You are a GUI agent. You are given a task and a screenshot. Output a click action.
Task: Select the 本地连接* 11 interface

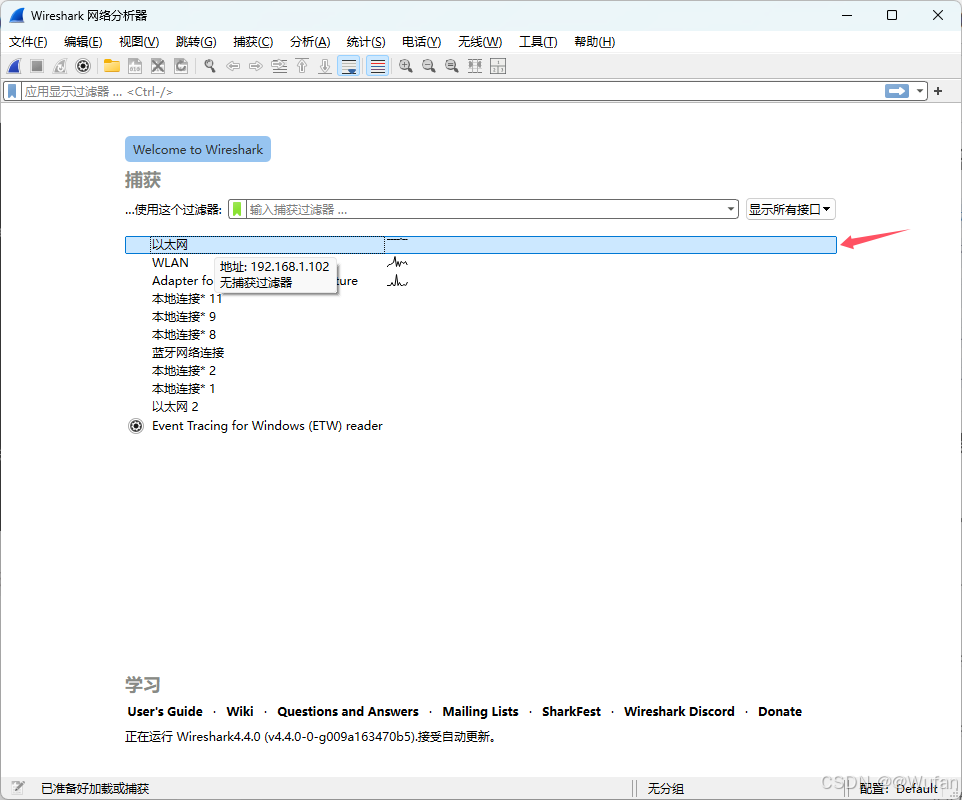pyautogui.click(x=187, y=299)
